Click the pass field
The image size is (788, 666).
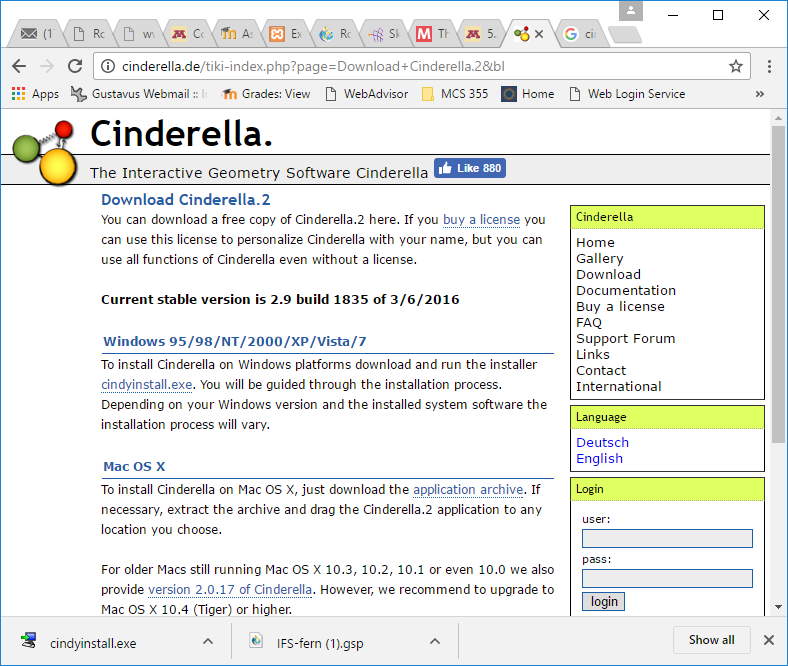click(667, 579)
